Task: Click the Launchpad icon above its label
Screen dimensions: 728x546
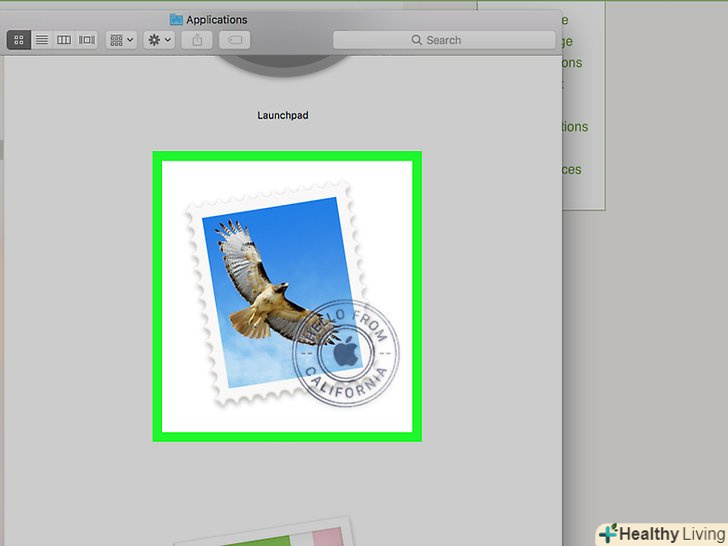Action: [x=282, y=65]
